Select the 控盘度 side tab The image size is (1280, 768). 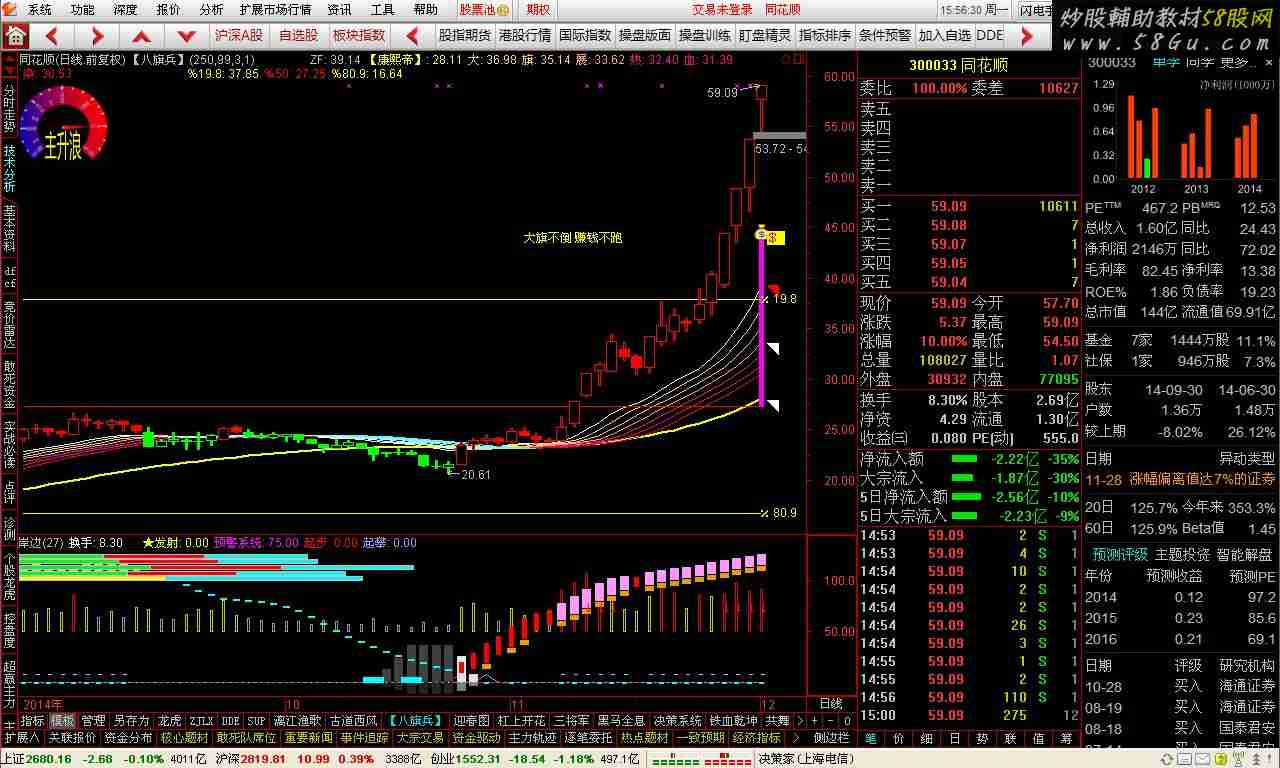coord(9,629)
